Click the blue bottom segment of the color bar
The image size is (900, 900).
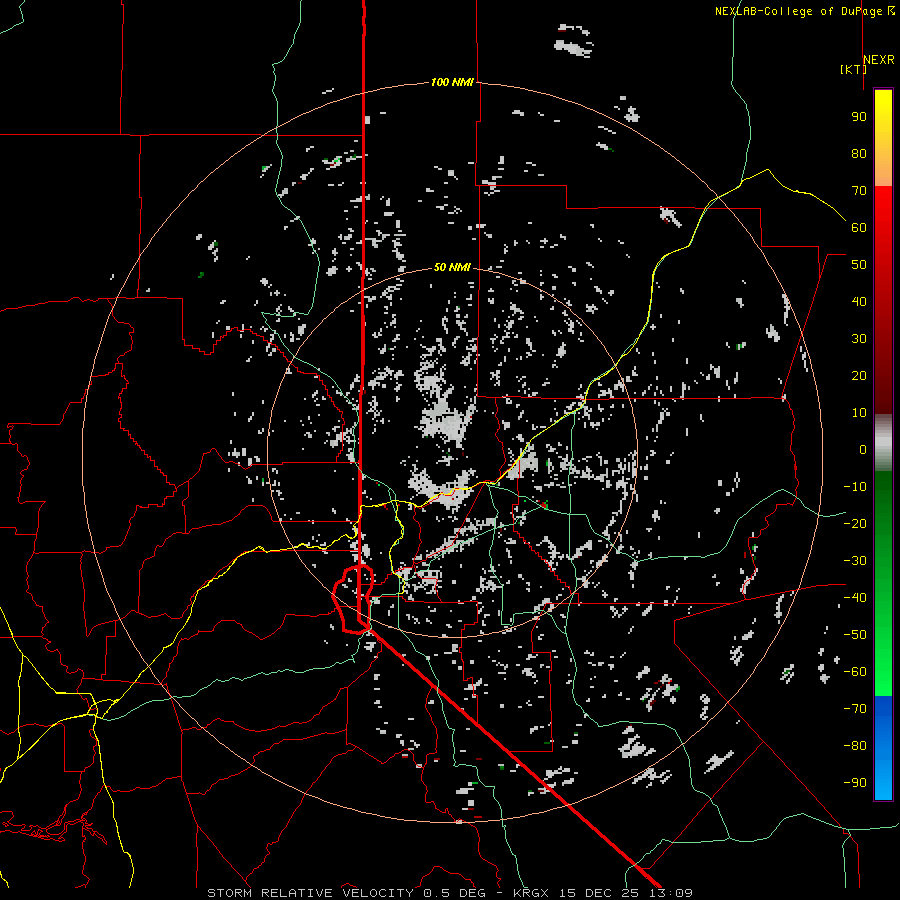(x=883, y=748)
